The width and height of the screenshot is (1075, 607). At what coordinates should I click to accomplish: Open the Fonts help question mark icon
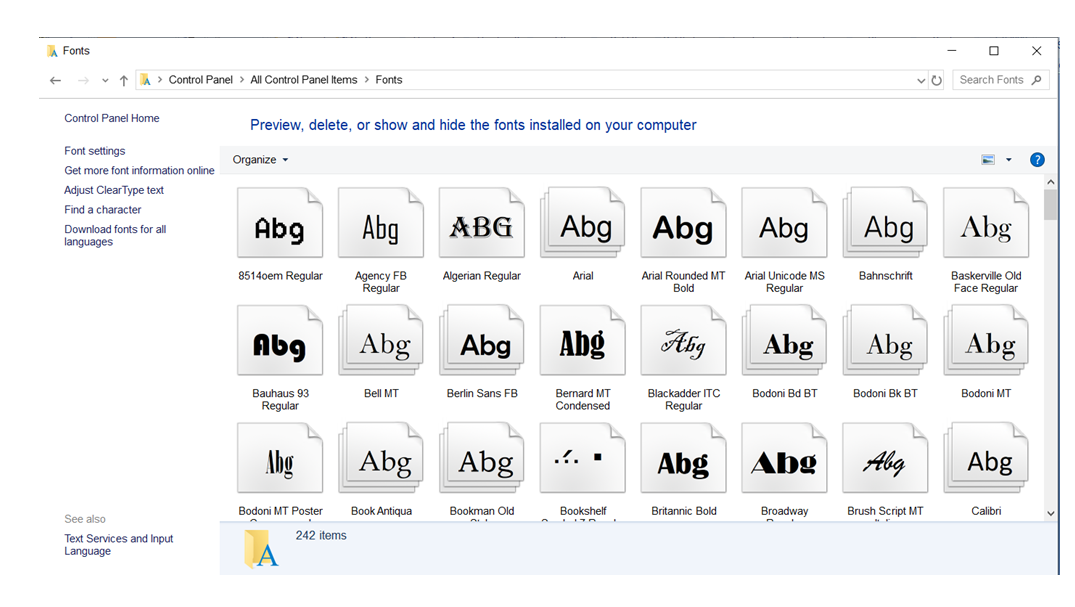tap(1037, 159)
